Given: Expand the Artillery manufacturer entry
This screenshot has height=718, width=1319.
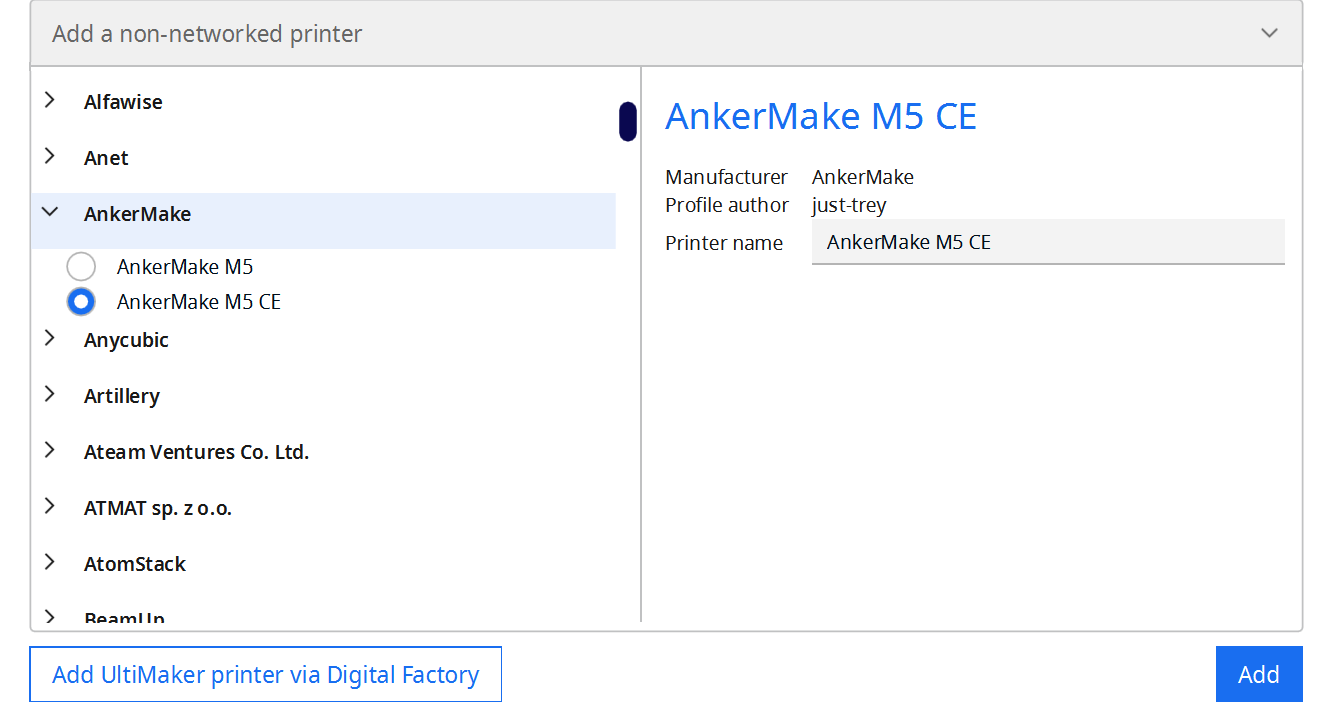Looking at the screenshot, I should 49,393.
